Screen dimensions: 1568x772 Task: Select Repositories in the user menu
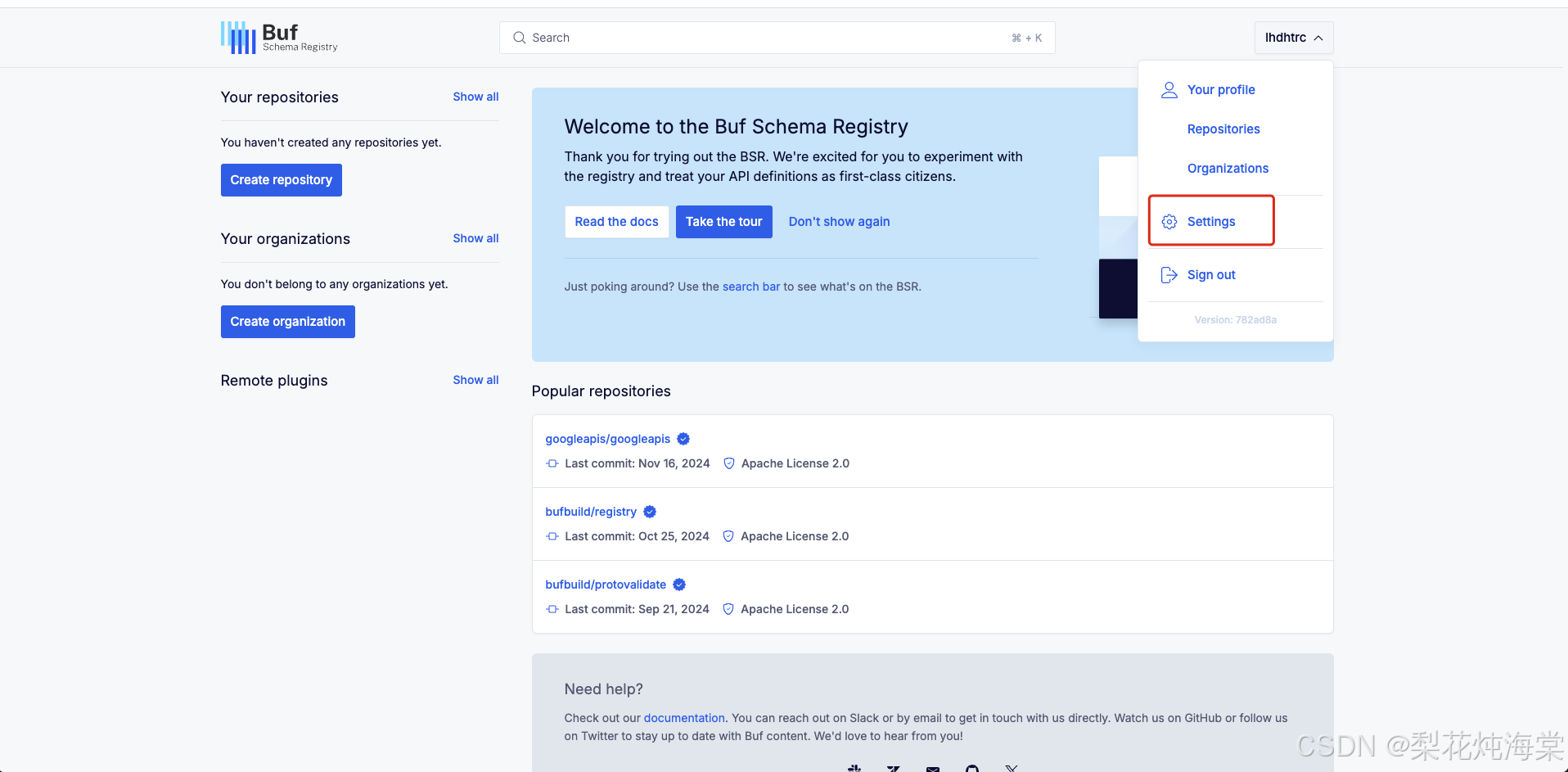(1223, 129)
